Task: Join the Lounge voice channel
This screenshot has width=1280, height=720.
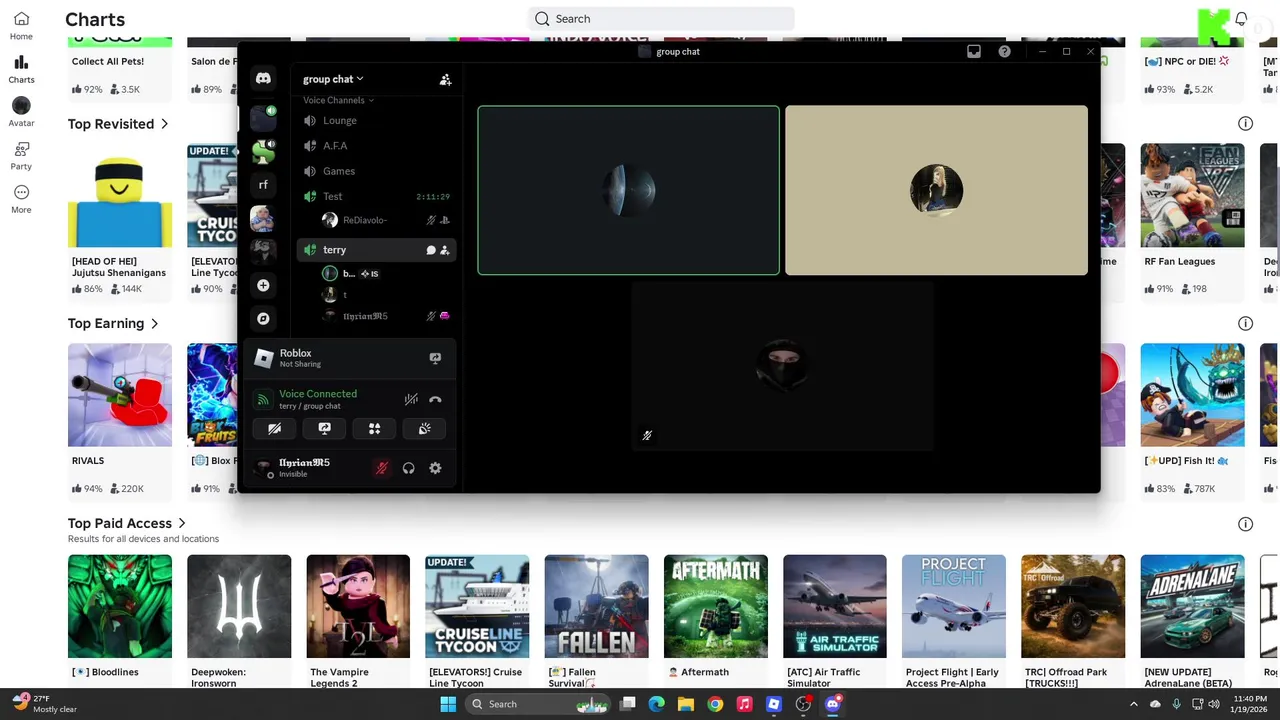Action: (x=376, y=120)
